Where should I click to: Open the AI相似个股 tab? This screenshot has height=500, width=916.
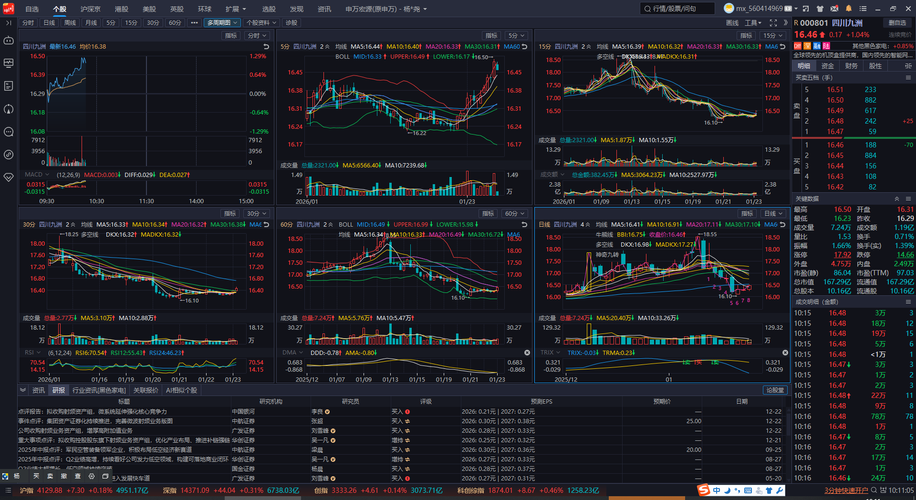(181, 390)
